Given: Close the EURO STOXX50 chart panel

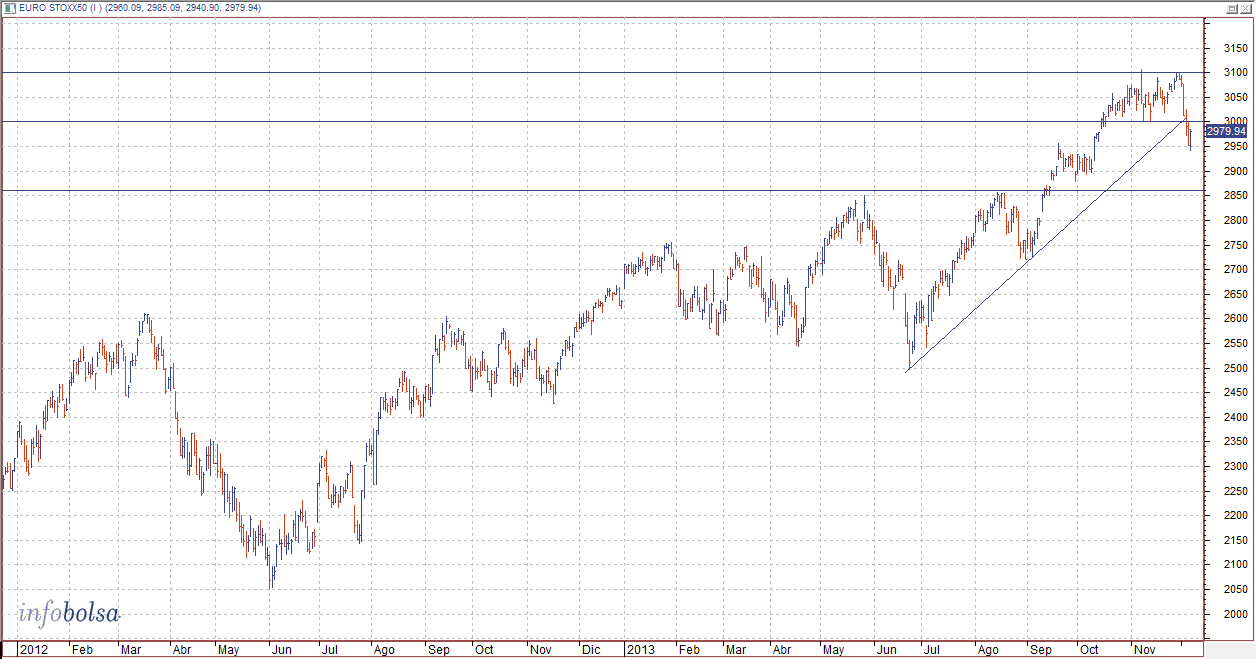Looking at the screenshot, I should 1245,8.
